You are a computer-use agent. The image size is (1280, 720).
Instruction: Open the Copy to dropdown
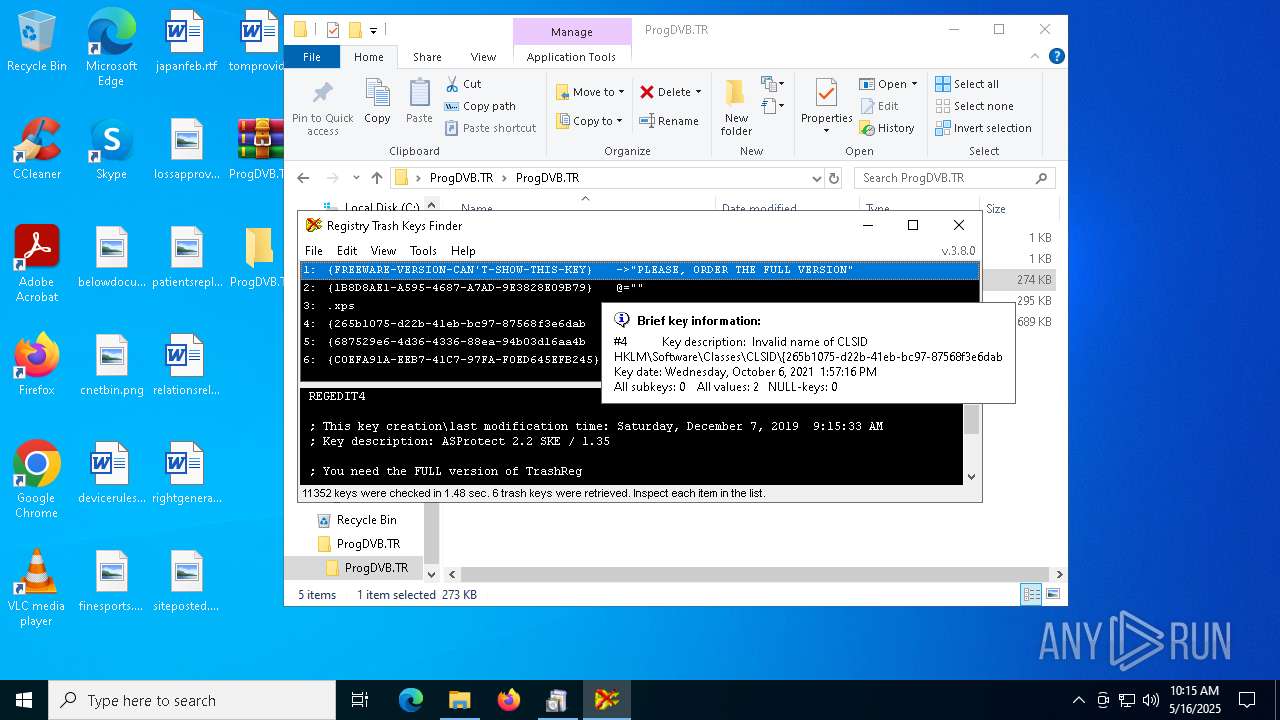(589, 121)
